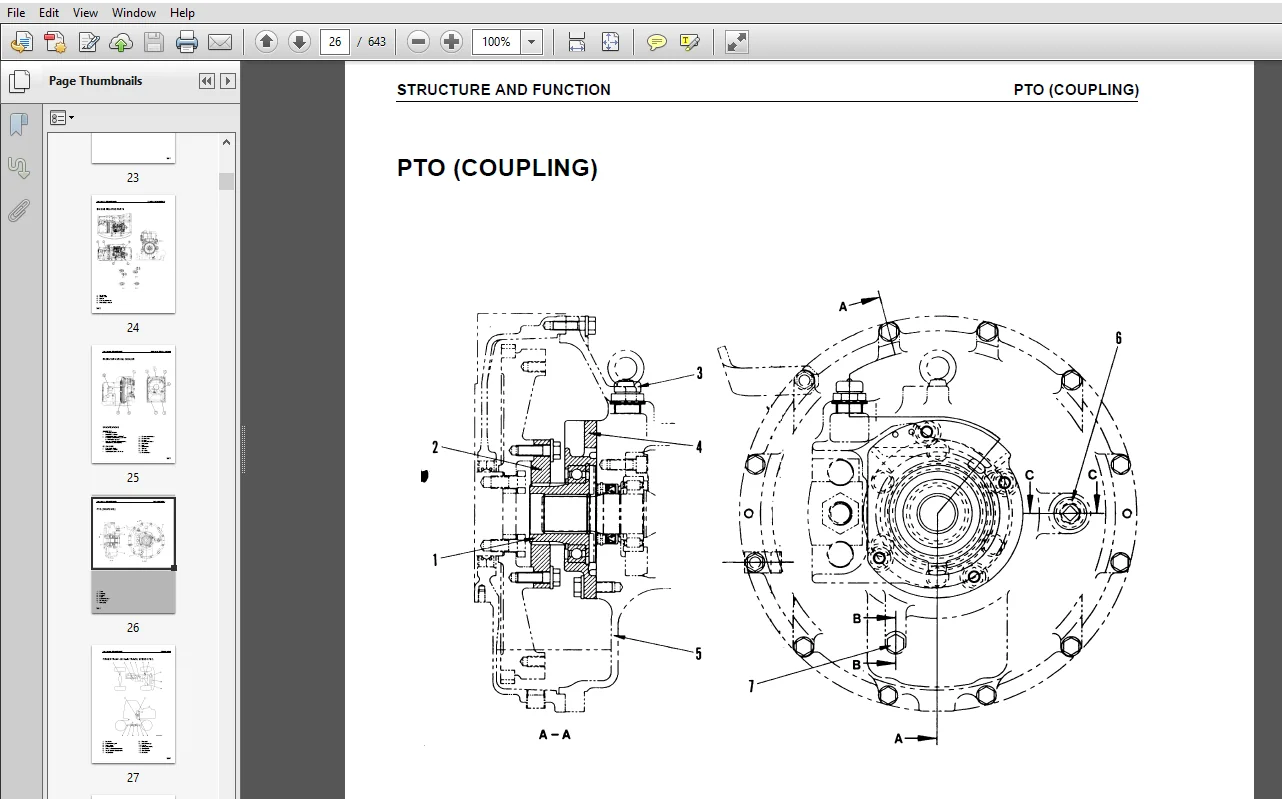Select page 24 thumbnail
This screenshot has height=799, width=1282.
(133, 254)
